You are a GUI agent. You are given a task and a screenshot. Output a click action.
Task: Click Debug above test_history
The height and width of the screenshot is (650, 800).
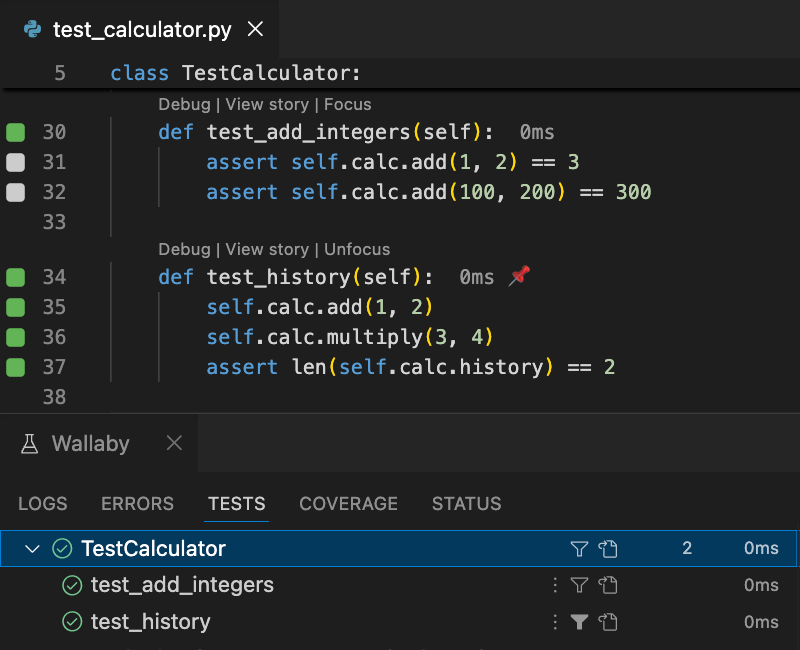point(184,249)
